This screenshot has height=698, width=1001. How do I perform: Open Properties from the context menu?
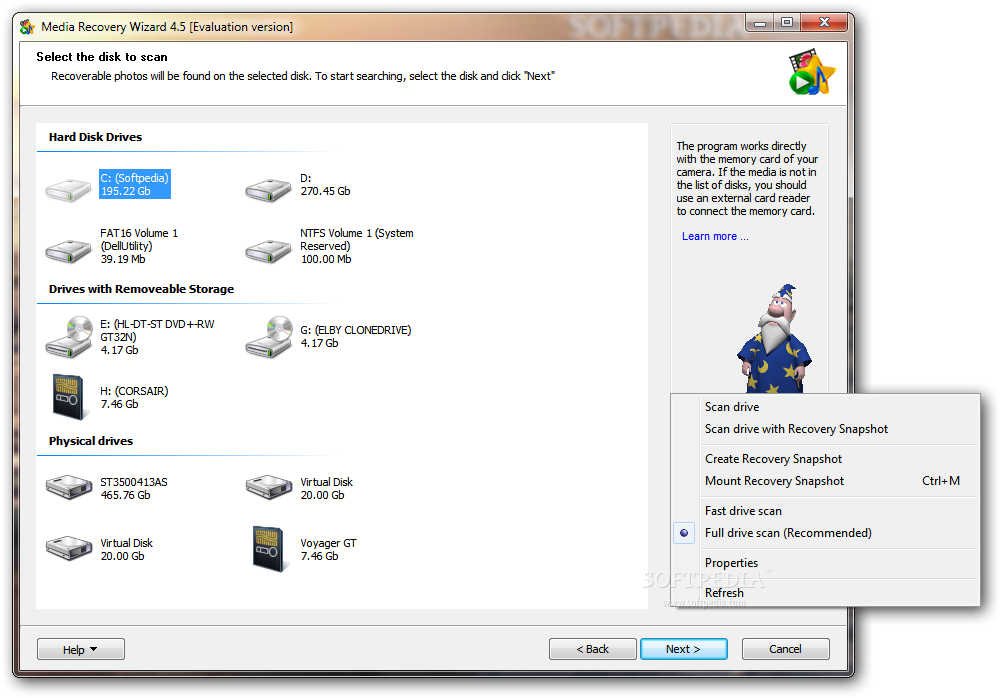click(x=732, y=563)
